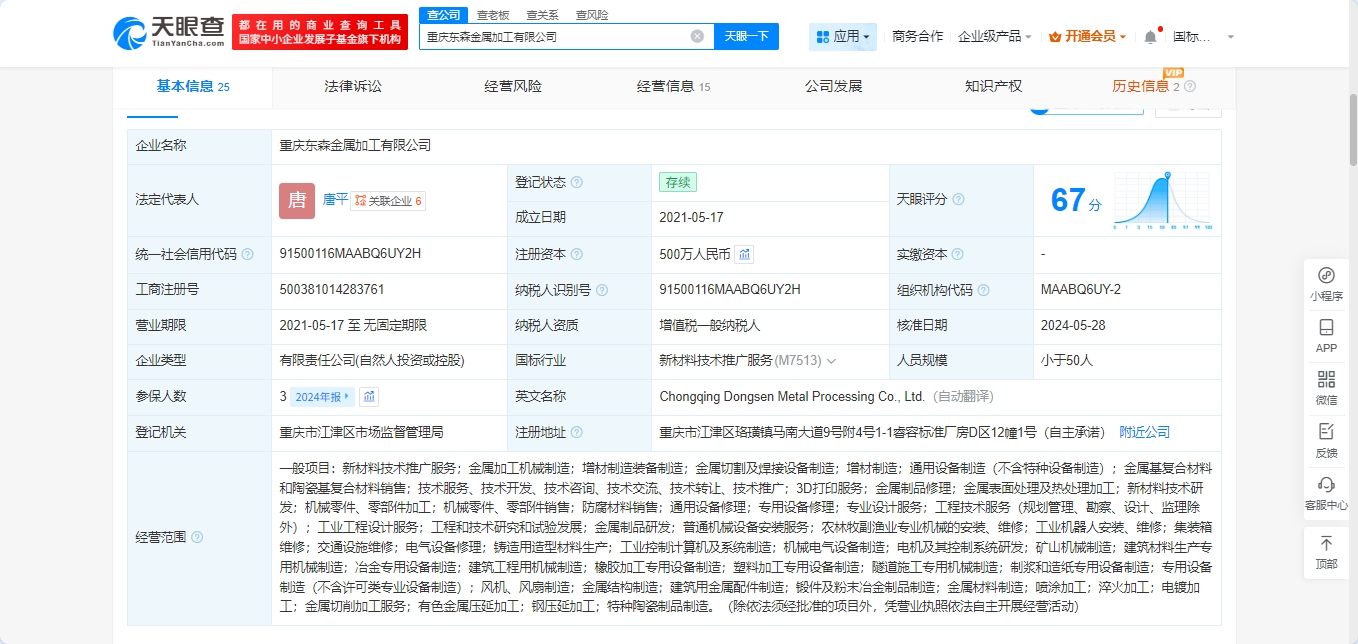Open the 小程序 mini program sidebar icon
This screenshot has width=1358, height=644.
[x=1326, y=283]
